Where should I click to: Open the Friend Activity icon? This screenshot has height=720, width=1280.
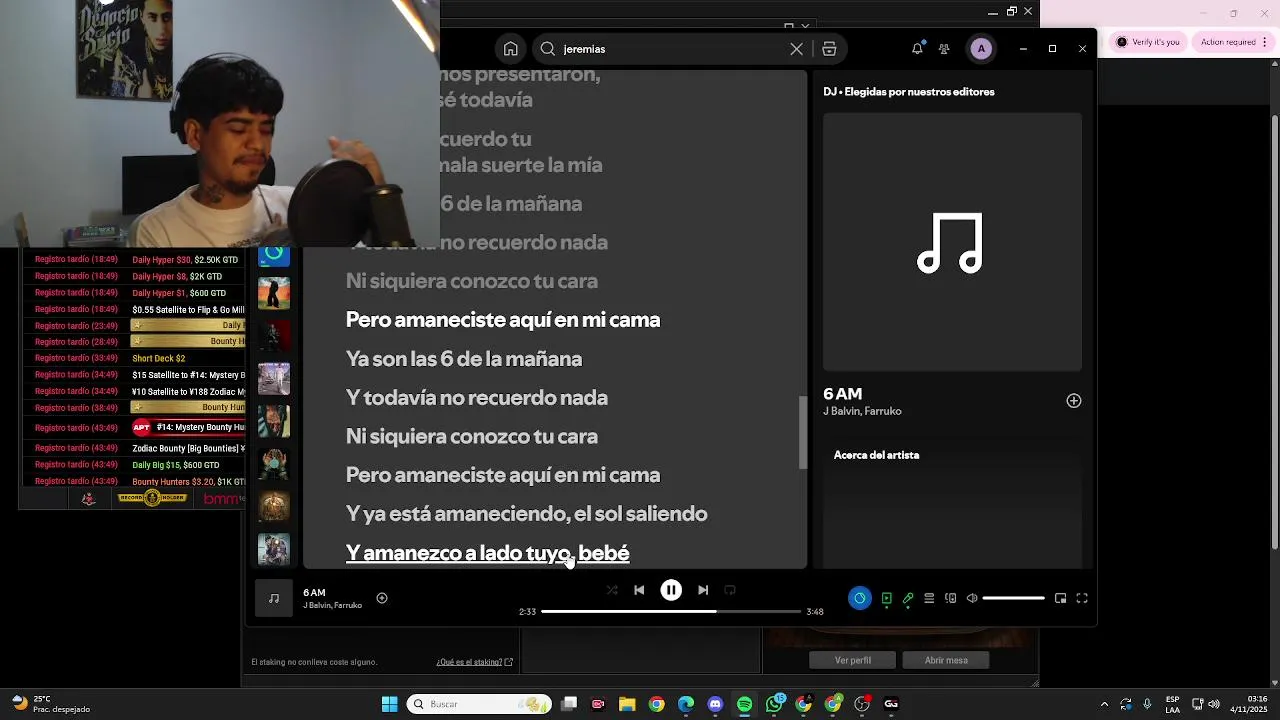[x=944, y=49]
